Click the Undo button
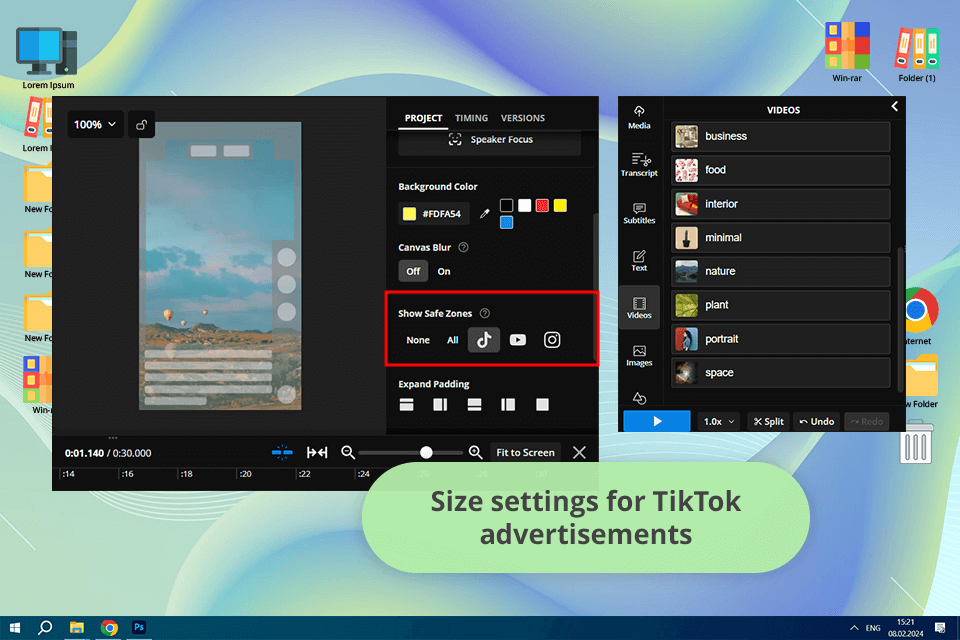The width and height of the screenshot is (960, 640). (817, 421)
